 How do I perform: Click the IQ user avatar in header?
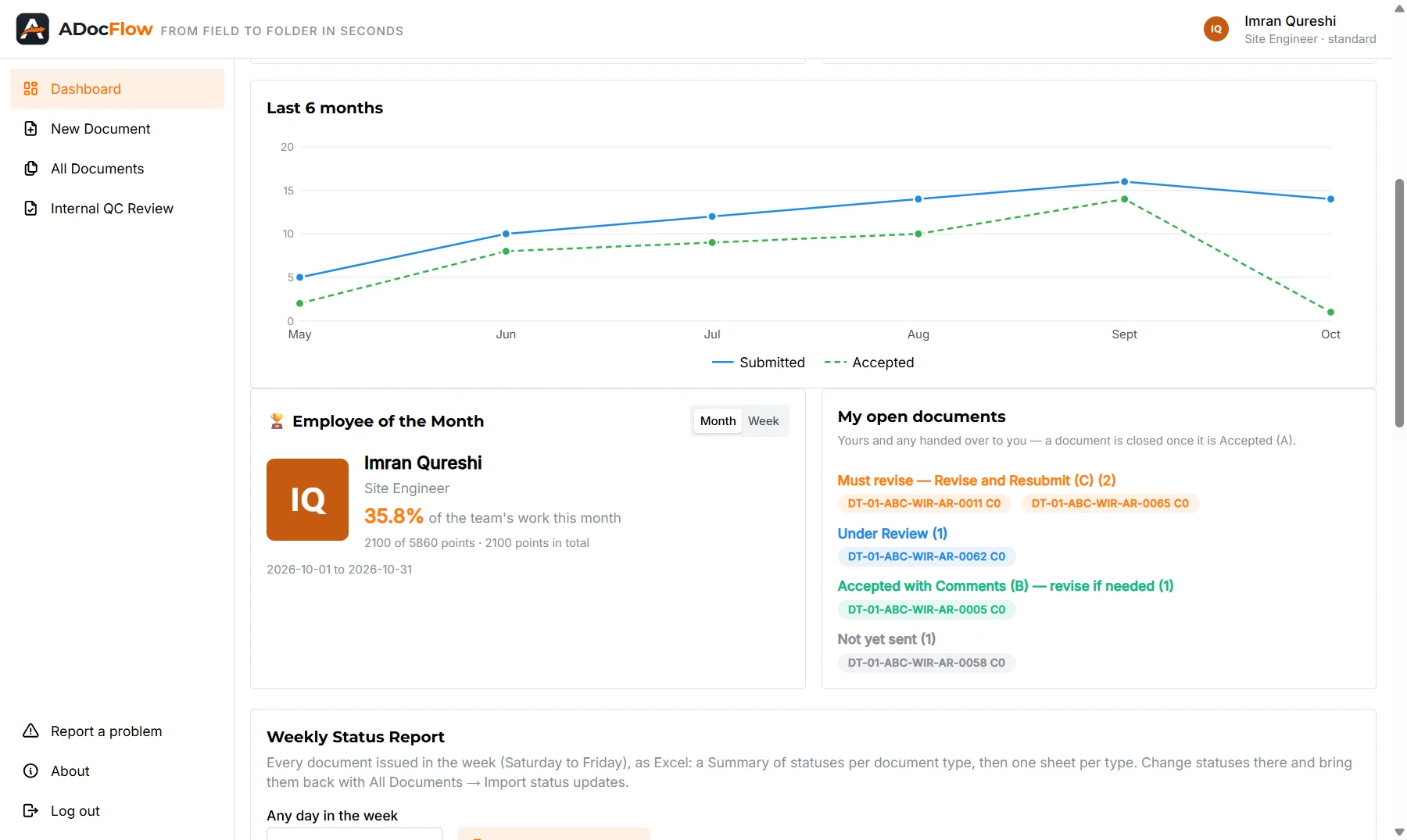point(1216,29)
